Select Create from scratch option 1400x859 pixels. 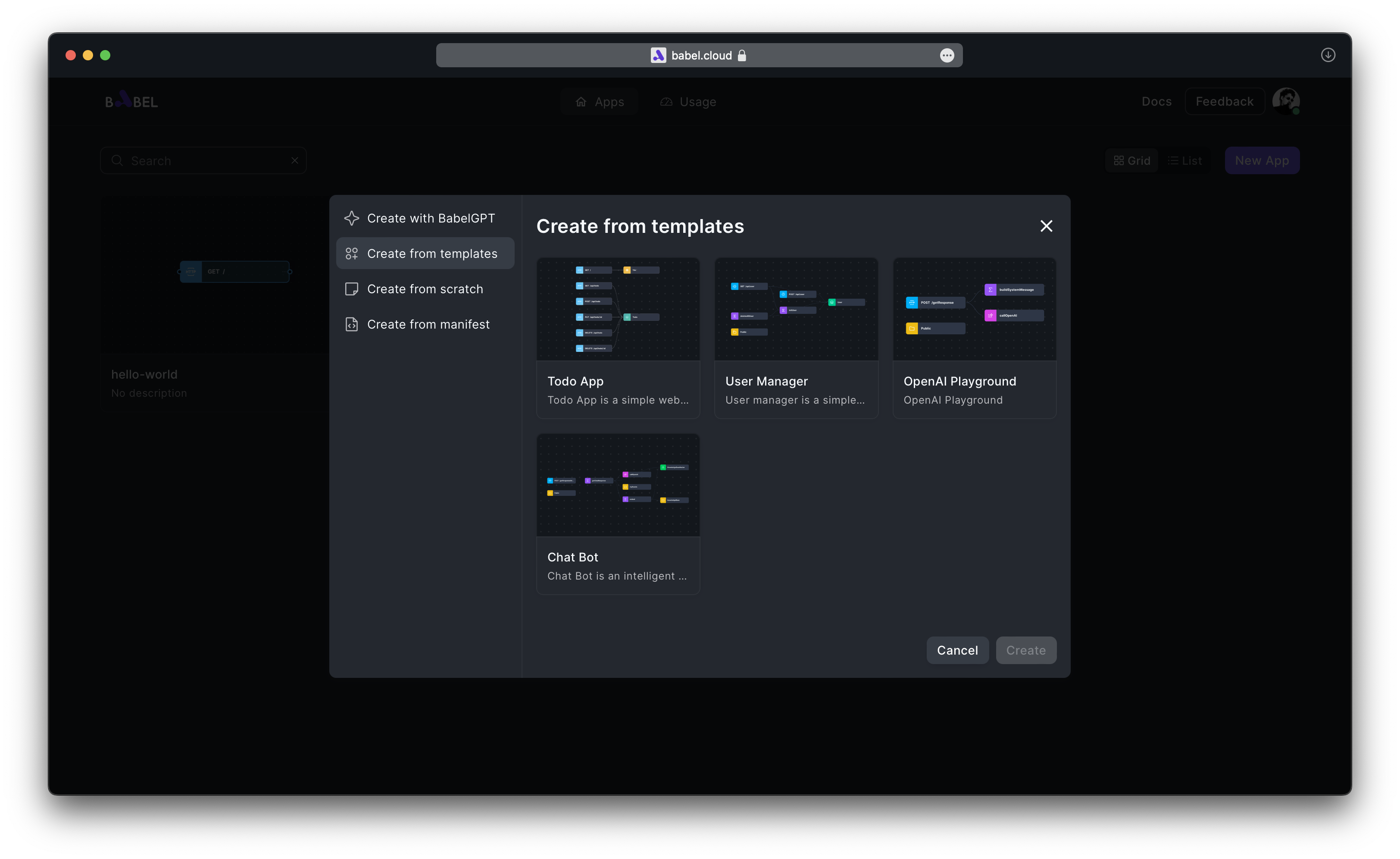[x=425, y=289]
